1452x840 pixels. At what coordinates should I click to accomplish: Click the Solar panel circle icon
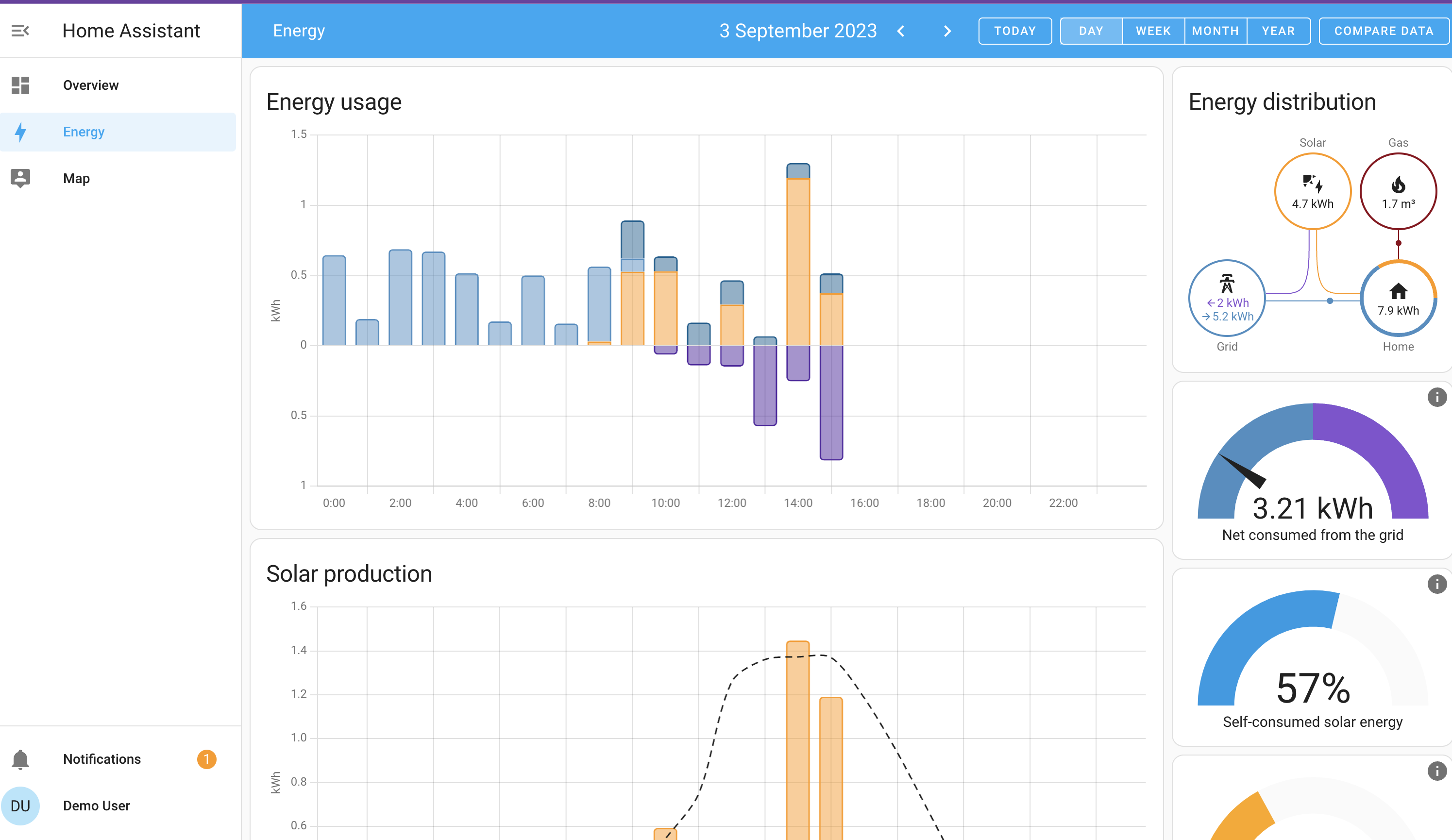coord(1312,191)
